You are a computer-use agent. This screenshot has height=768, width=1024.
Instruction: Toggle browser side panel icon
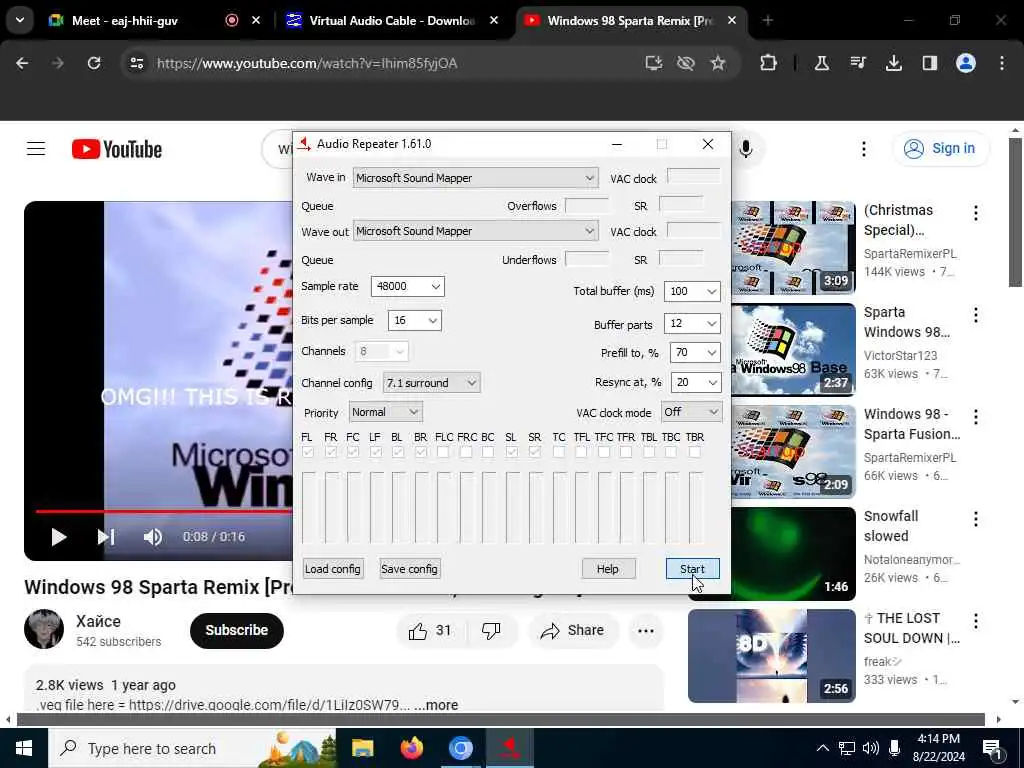coord(930,63)
